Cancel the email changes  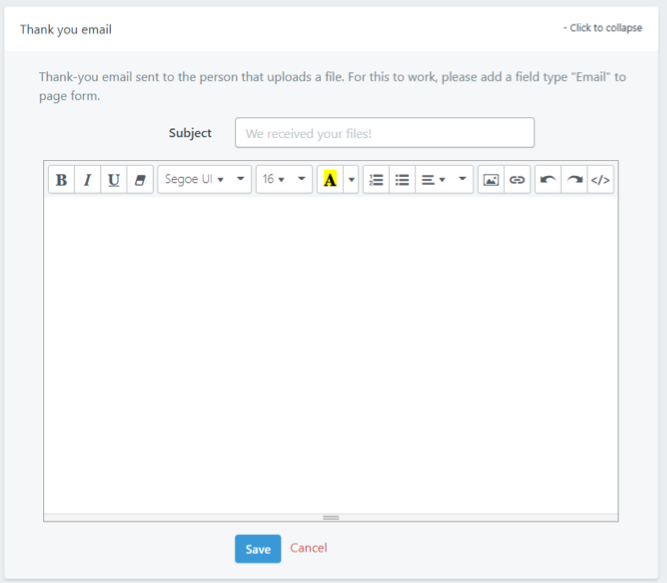point(308,548)
